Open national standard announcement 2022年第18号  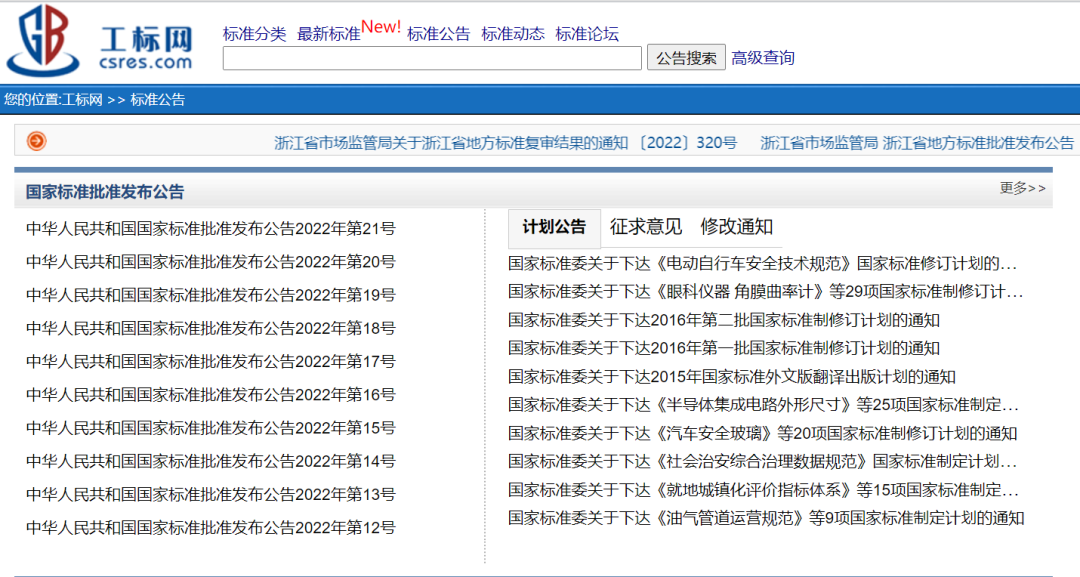pos(211,328)
